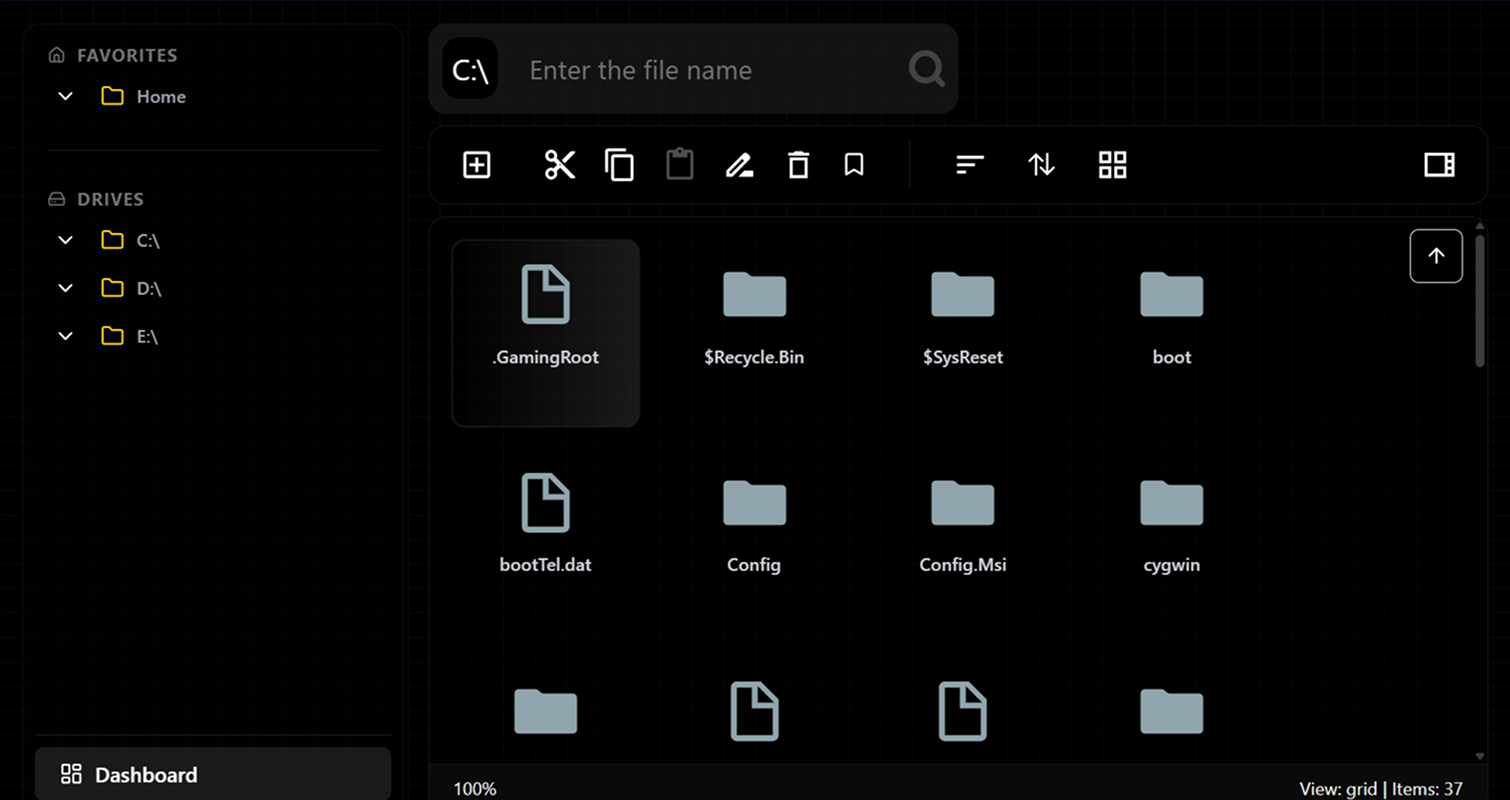Switch to grid view layout icon

pos(1113,165)
